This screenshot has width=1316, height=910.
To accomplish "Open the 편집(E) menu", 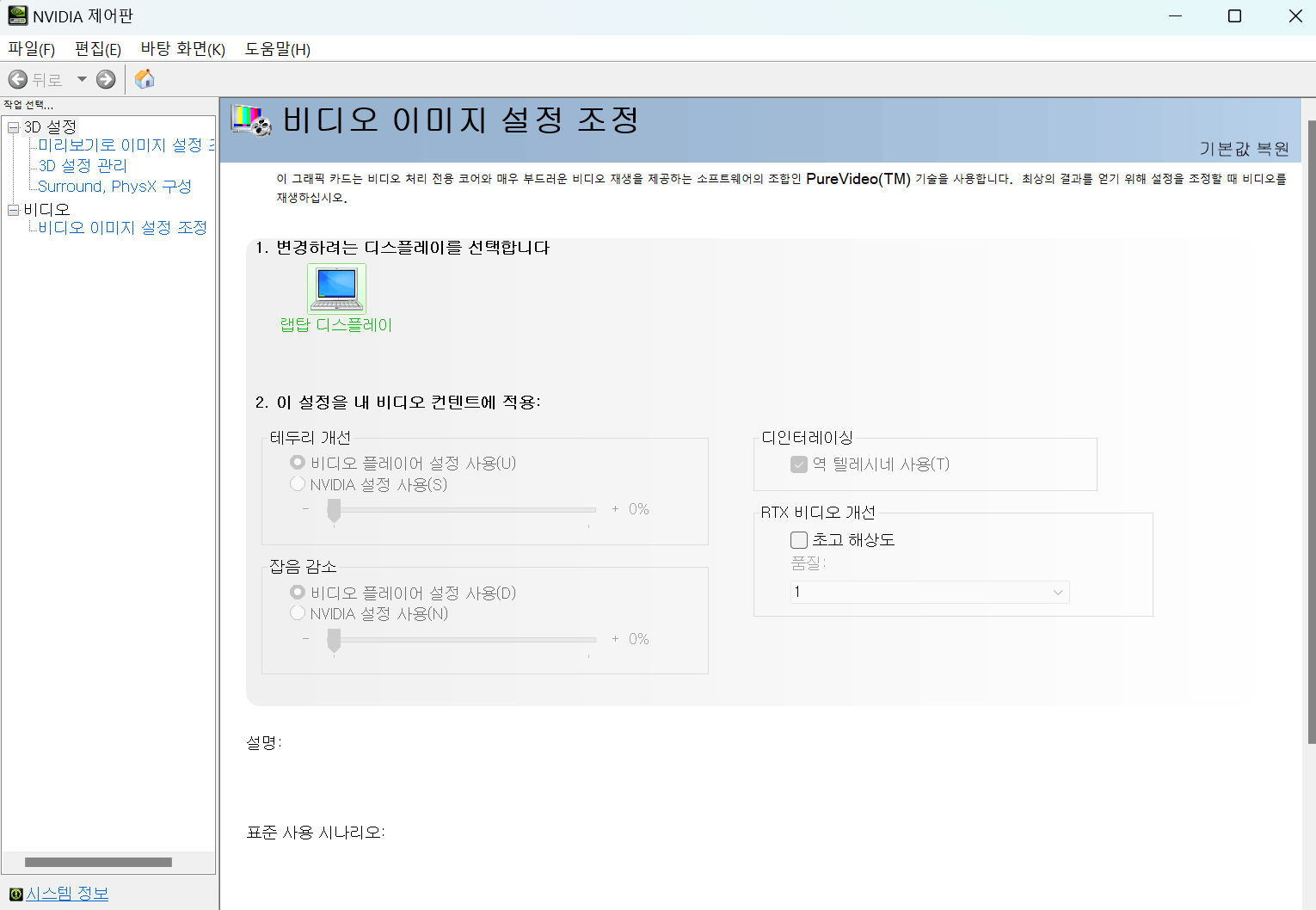I will click(x=98, y=49).
